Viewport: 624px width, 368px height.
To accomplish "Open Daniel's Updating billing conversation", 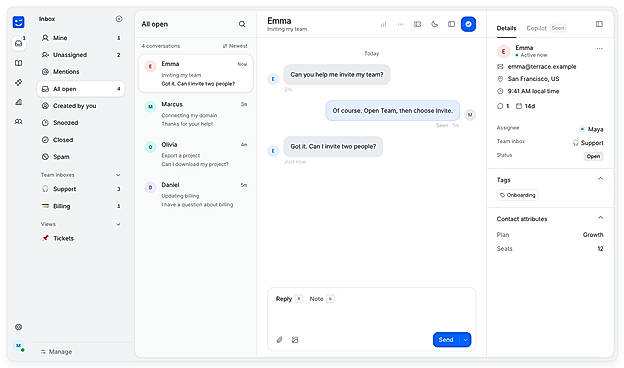I will [x=196, y=195].
